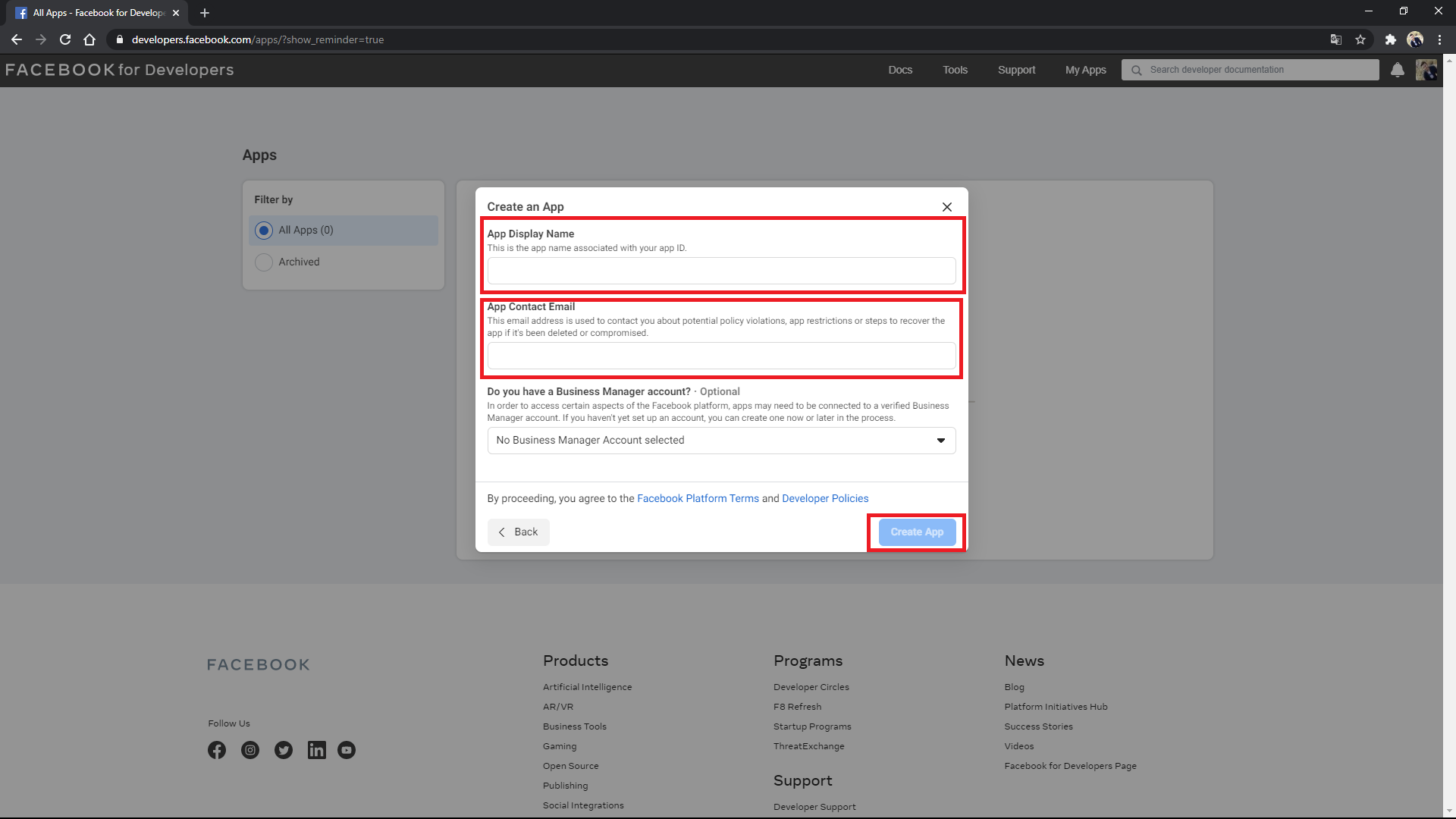Open the YouTube social icon in footer
The width and height of the screenshot is (1456, 819).
[x=347, y=750]
